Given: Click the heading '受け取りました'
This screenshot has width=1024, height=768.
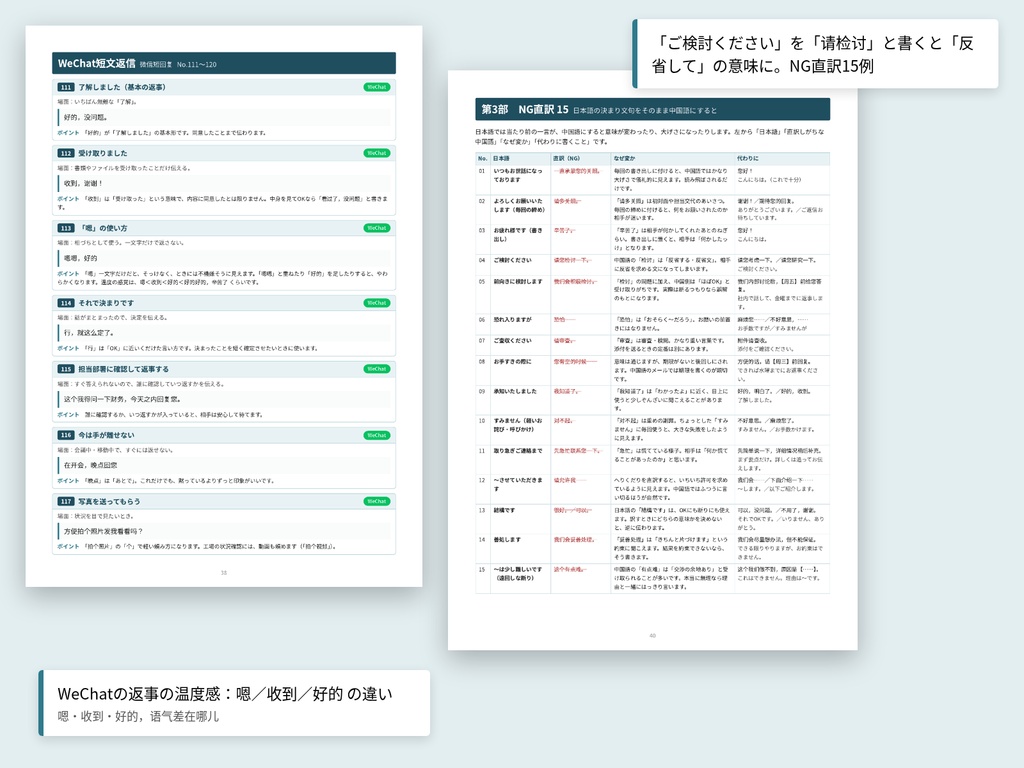Looking at the screenshot, I should [x=103, y=153].
